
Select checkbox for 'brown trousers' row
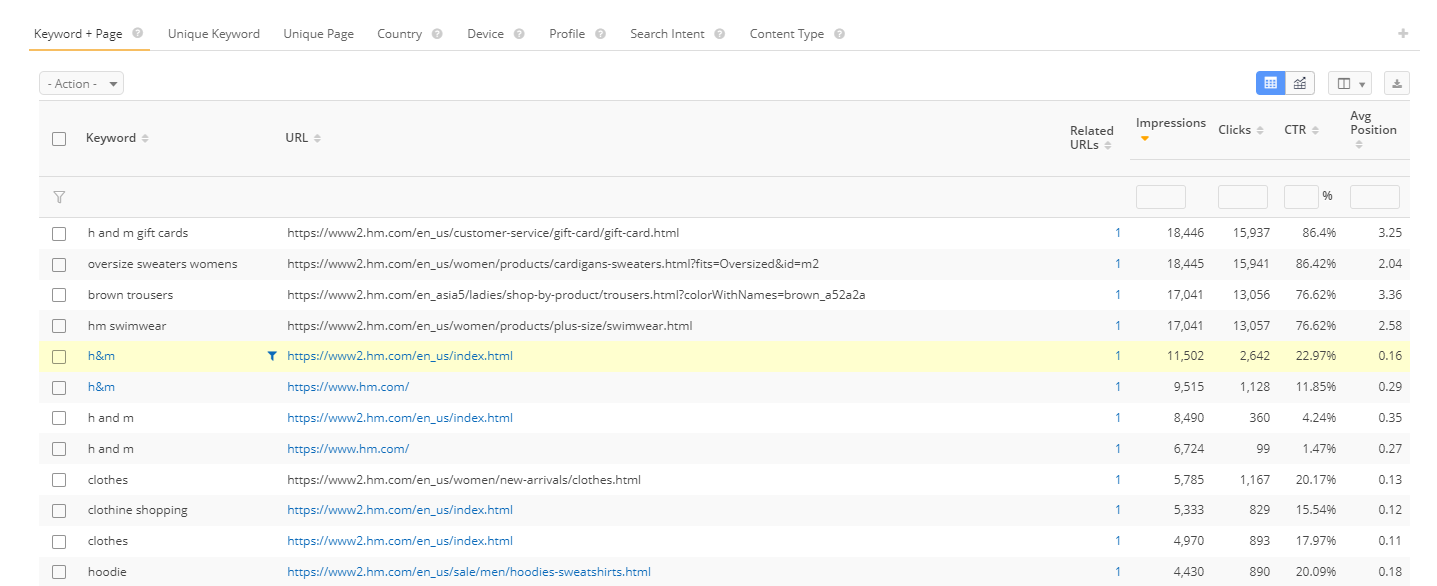point(59,295)
